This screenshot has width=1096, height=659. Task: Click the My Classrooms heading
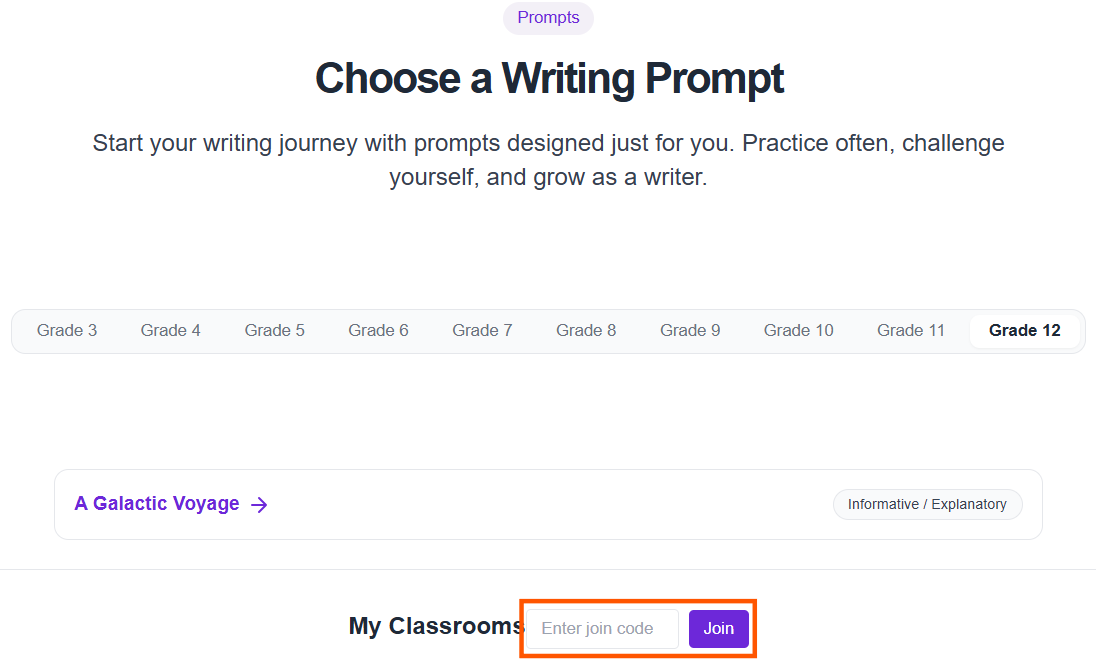(x=436, y=626)
